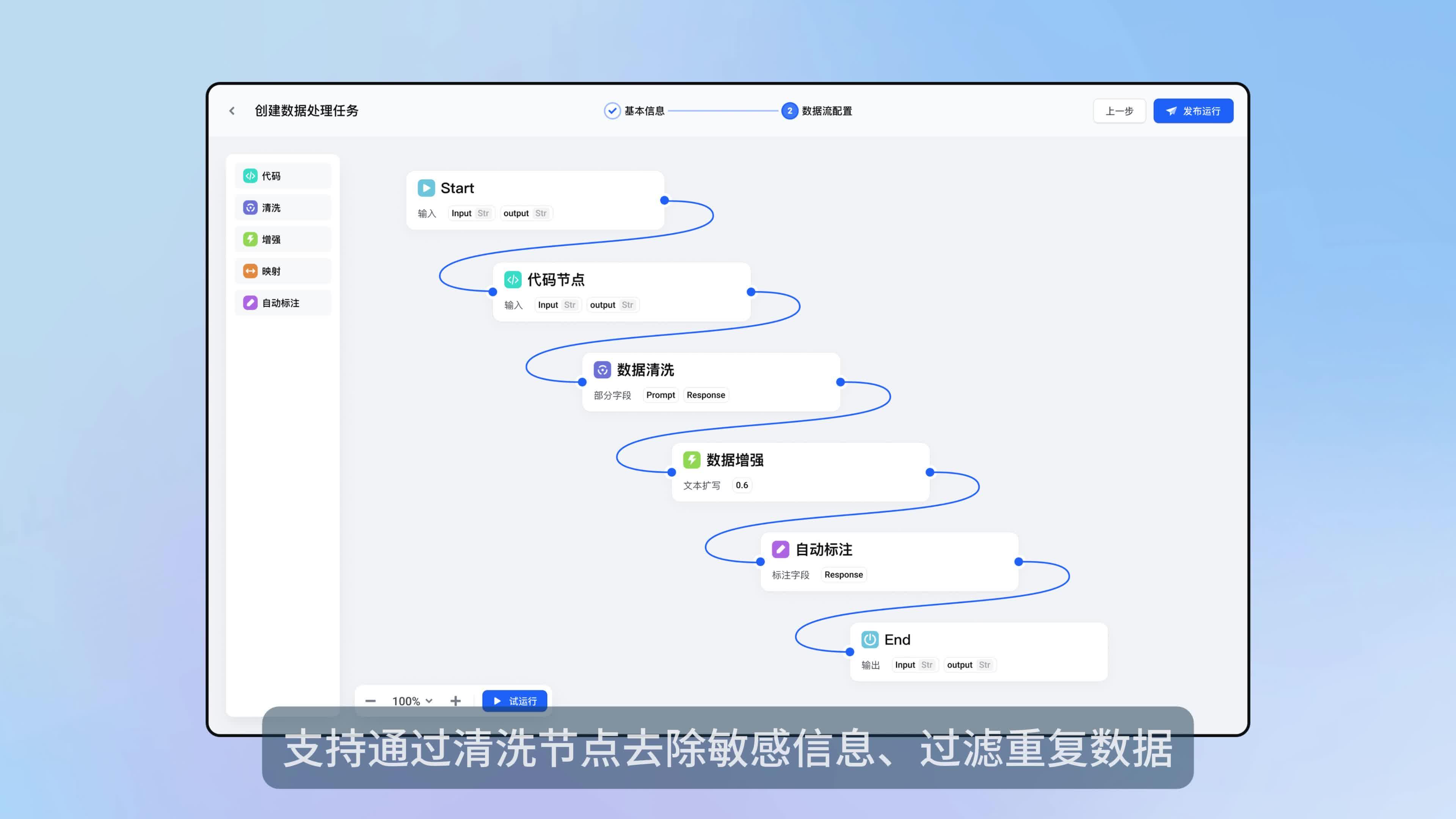Toggle the Response tag on 自动标注 node
Screen dimensions: 1456x819
click(843, 574)
